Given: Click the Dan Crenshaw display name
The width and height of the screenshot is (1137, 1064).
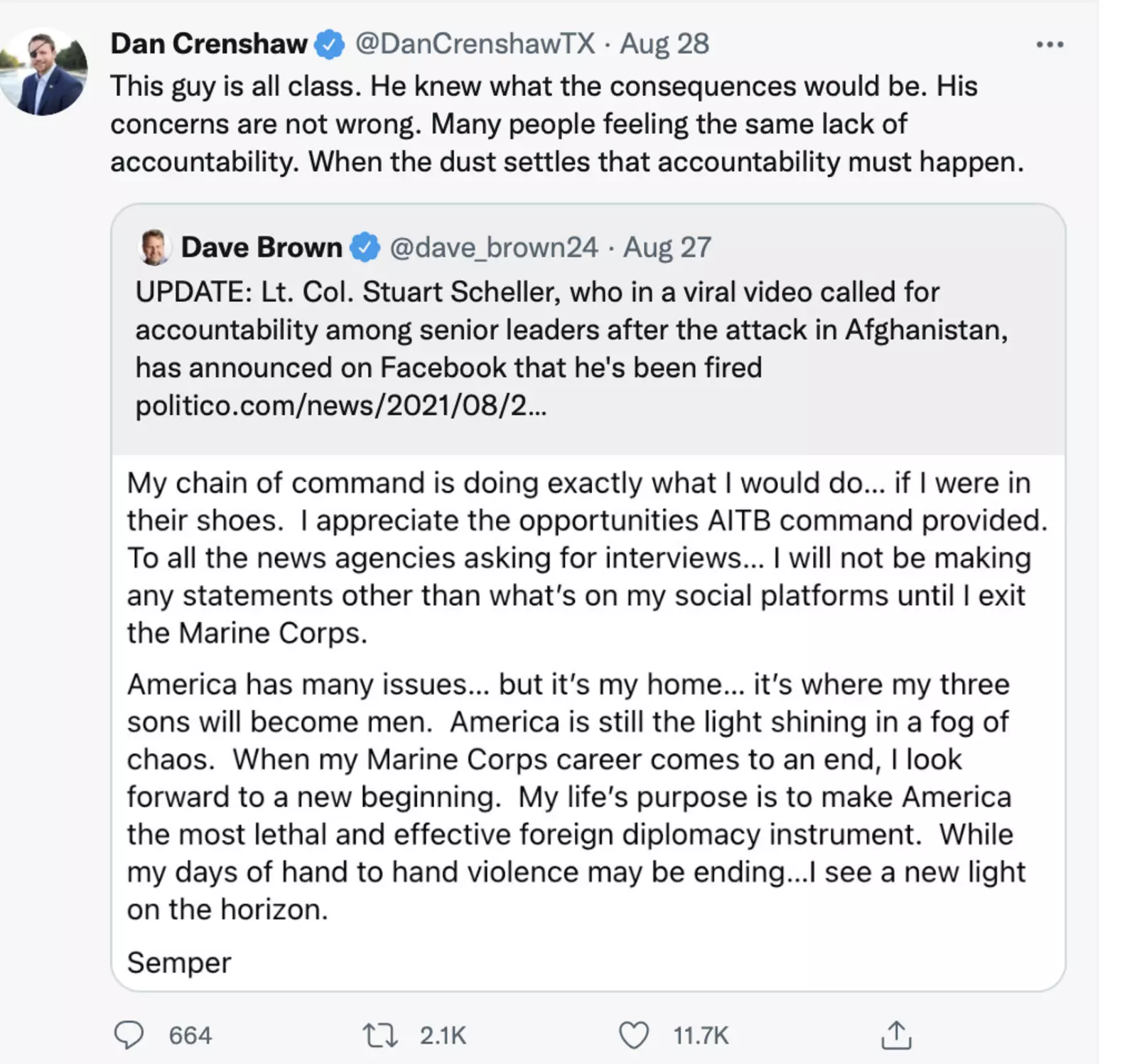Looking at the screenshot, I should 209,44.
